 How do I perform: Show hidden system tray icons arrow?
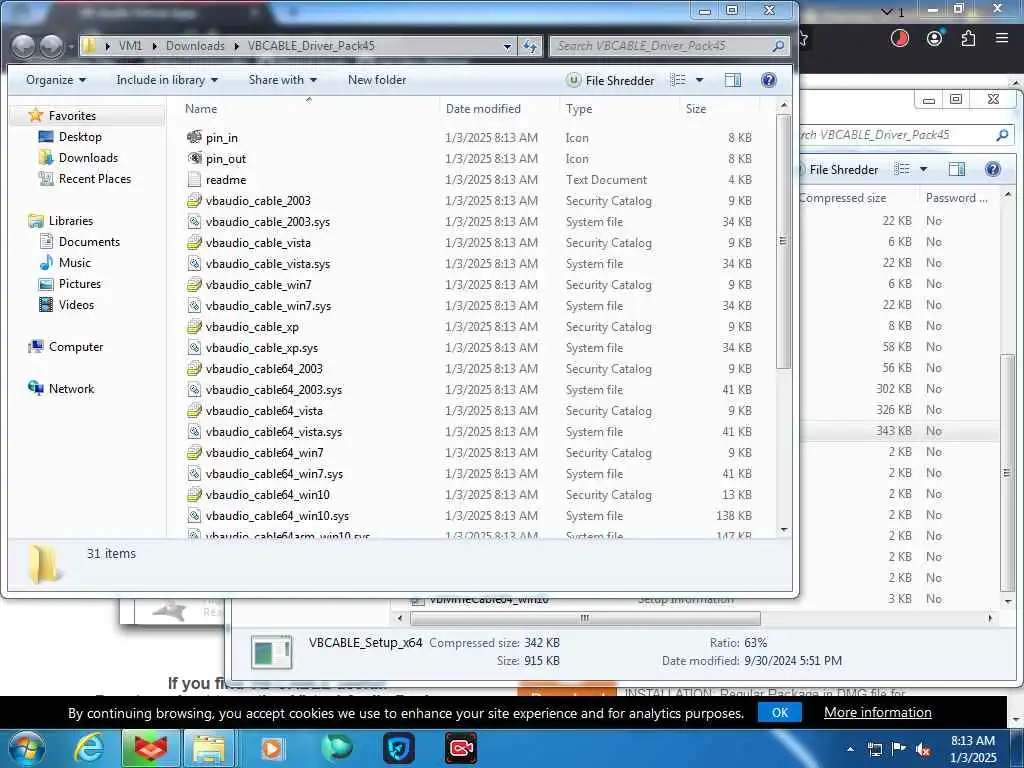click(850, 750)
